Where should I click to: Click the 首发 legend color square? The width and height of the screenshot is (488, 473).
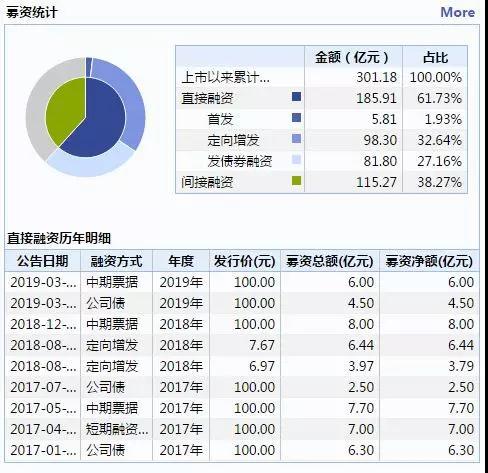coord(296,118)
